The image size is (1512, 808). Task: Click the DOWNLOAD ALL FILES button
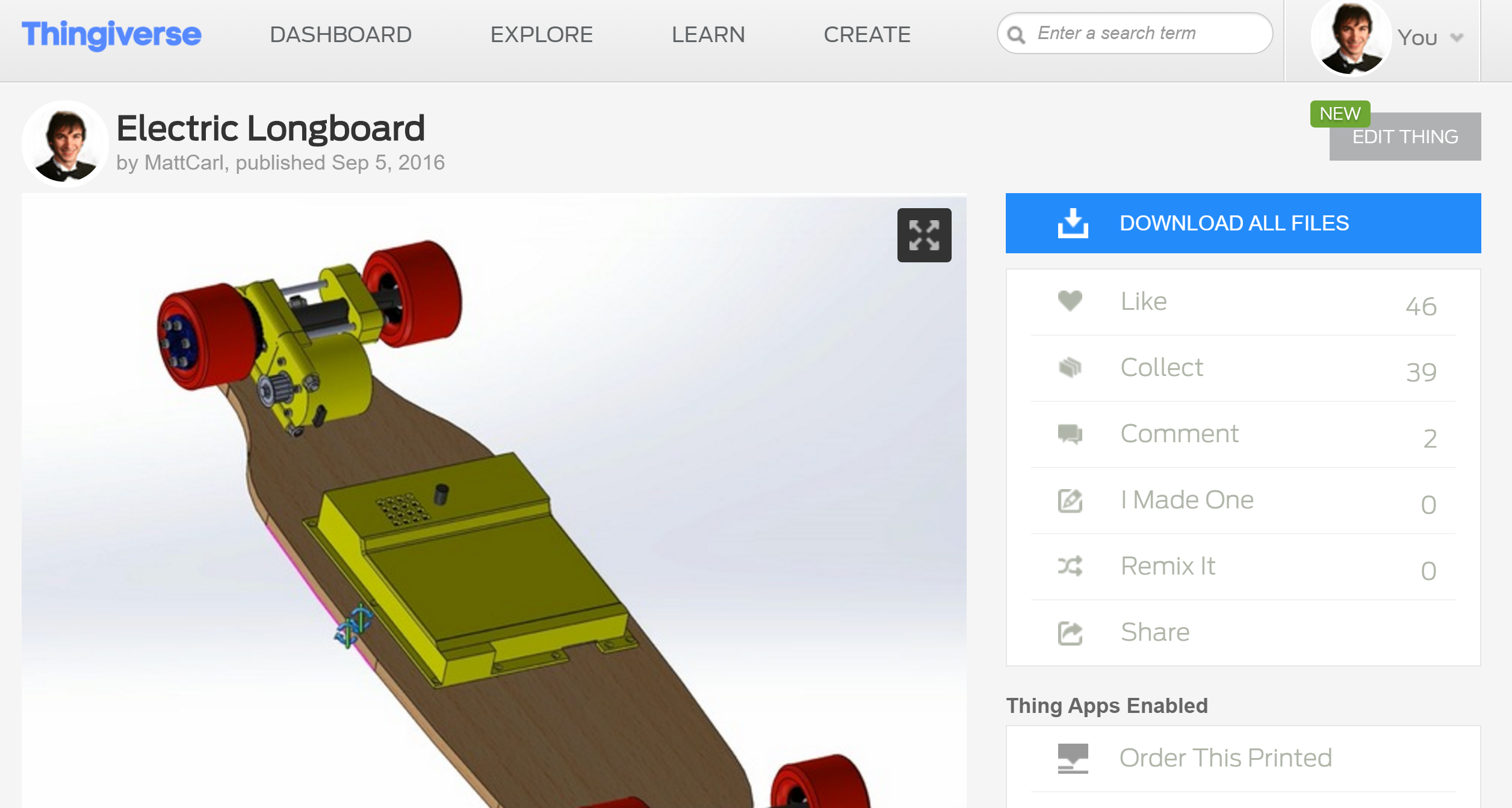click(1243, 223)
